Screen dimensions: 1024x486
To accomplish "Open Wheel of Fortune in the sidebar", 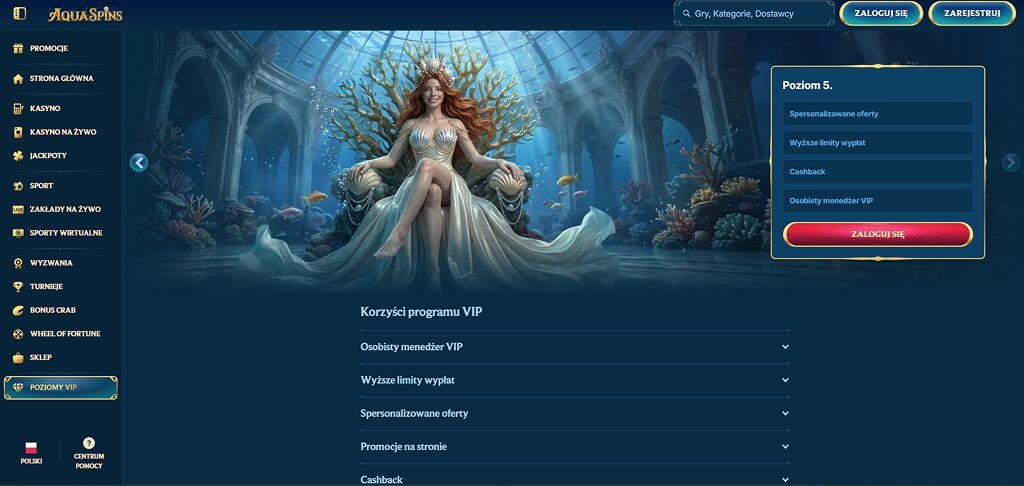I will (x=65, y=334).
